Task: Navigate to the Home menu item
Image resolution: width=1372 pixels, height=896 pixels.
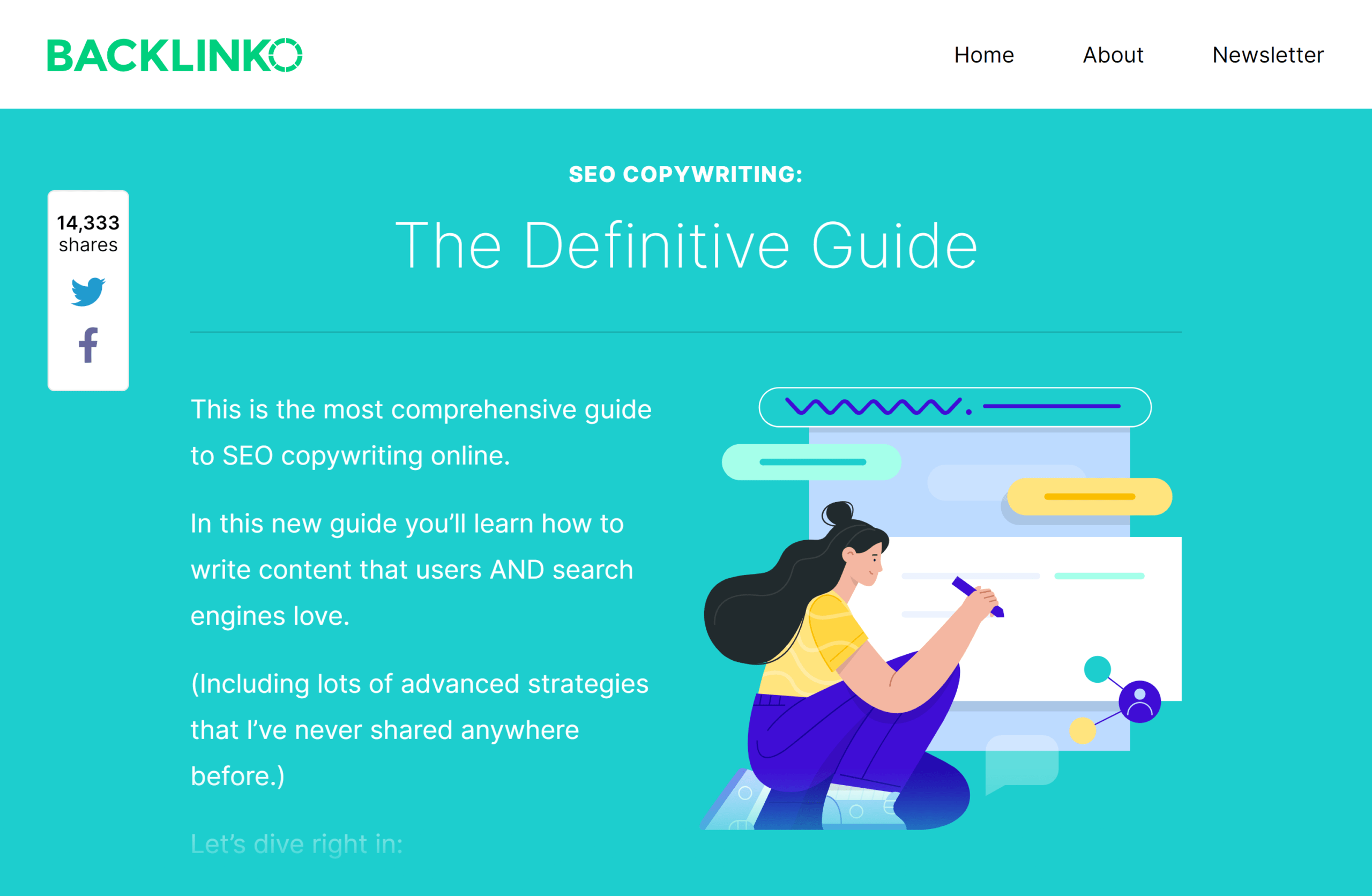Action: pos(982,54)
